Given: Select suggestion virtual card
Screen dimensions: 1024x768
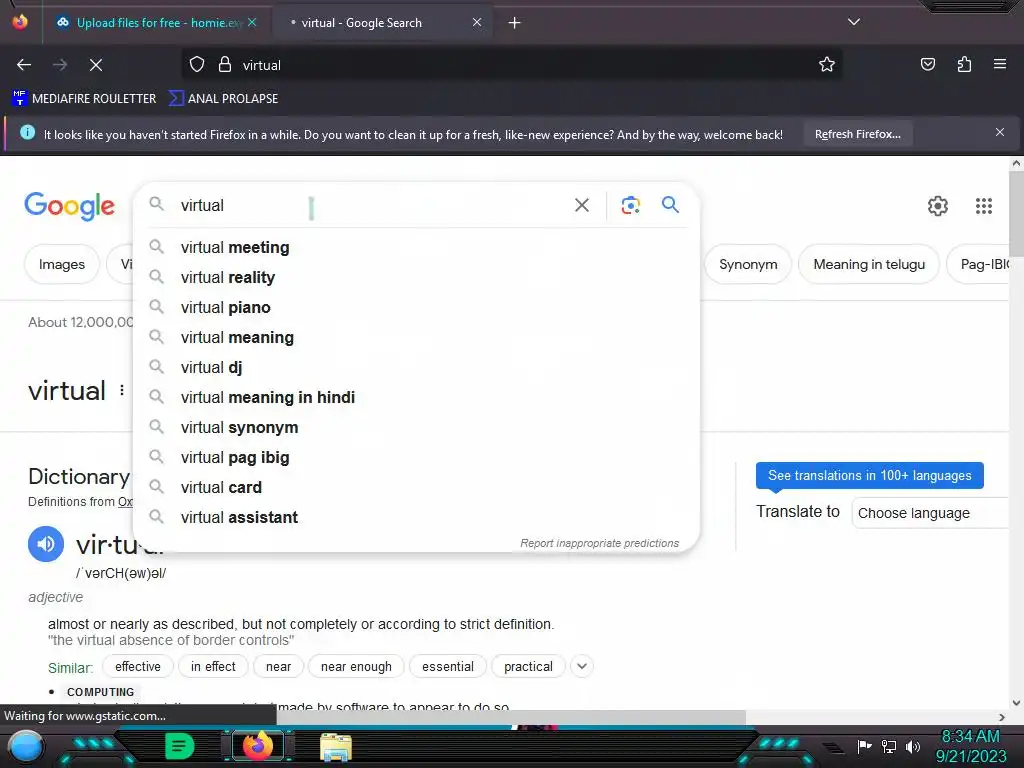Looking at the screenshot, I should tap(416, 488).
